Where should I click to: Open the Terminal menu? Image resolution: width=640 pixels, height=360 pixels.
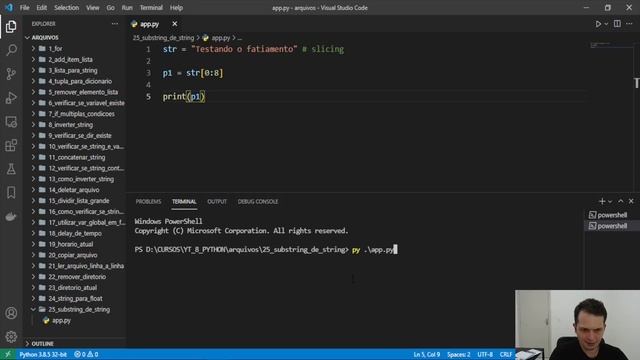click(x=151, y=8)
